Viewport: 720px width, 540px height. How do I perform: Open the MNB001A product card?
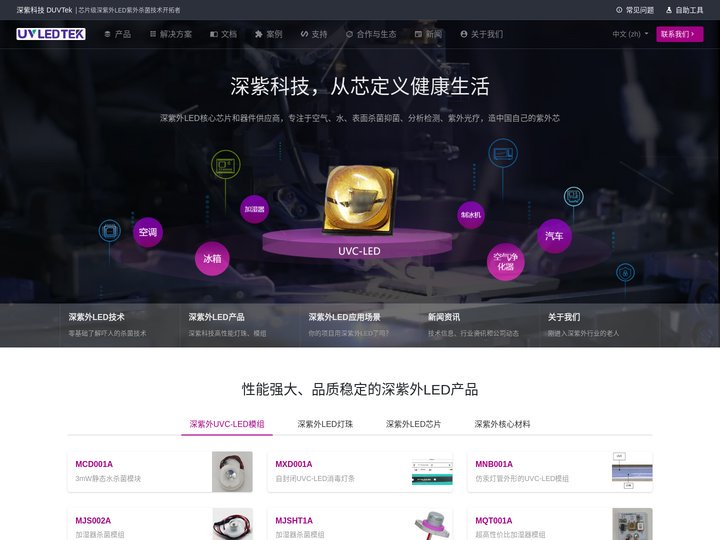coord(560,472)
